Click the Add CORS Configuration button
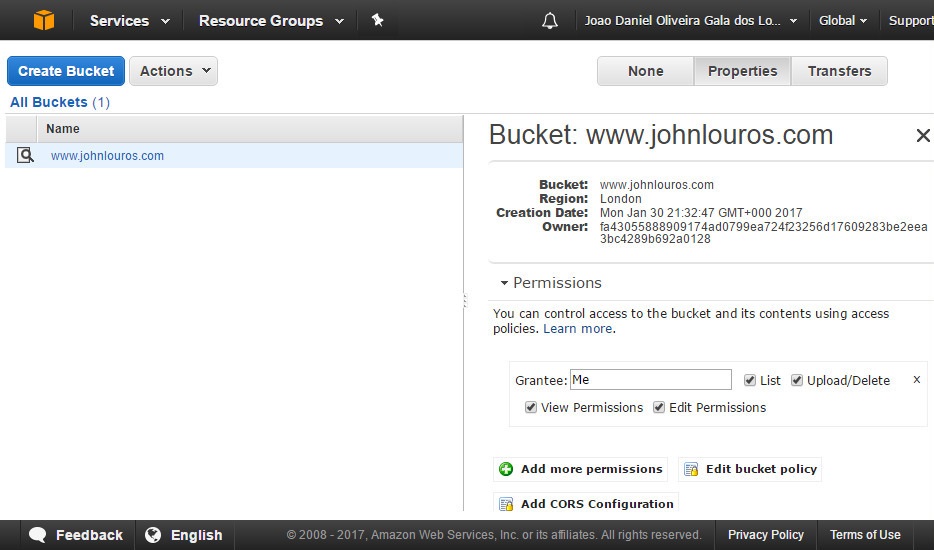The width and height of the screenshot is (934, 550). point(586,504)
